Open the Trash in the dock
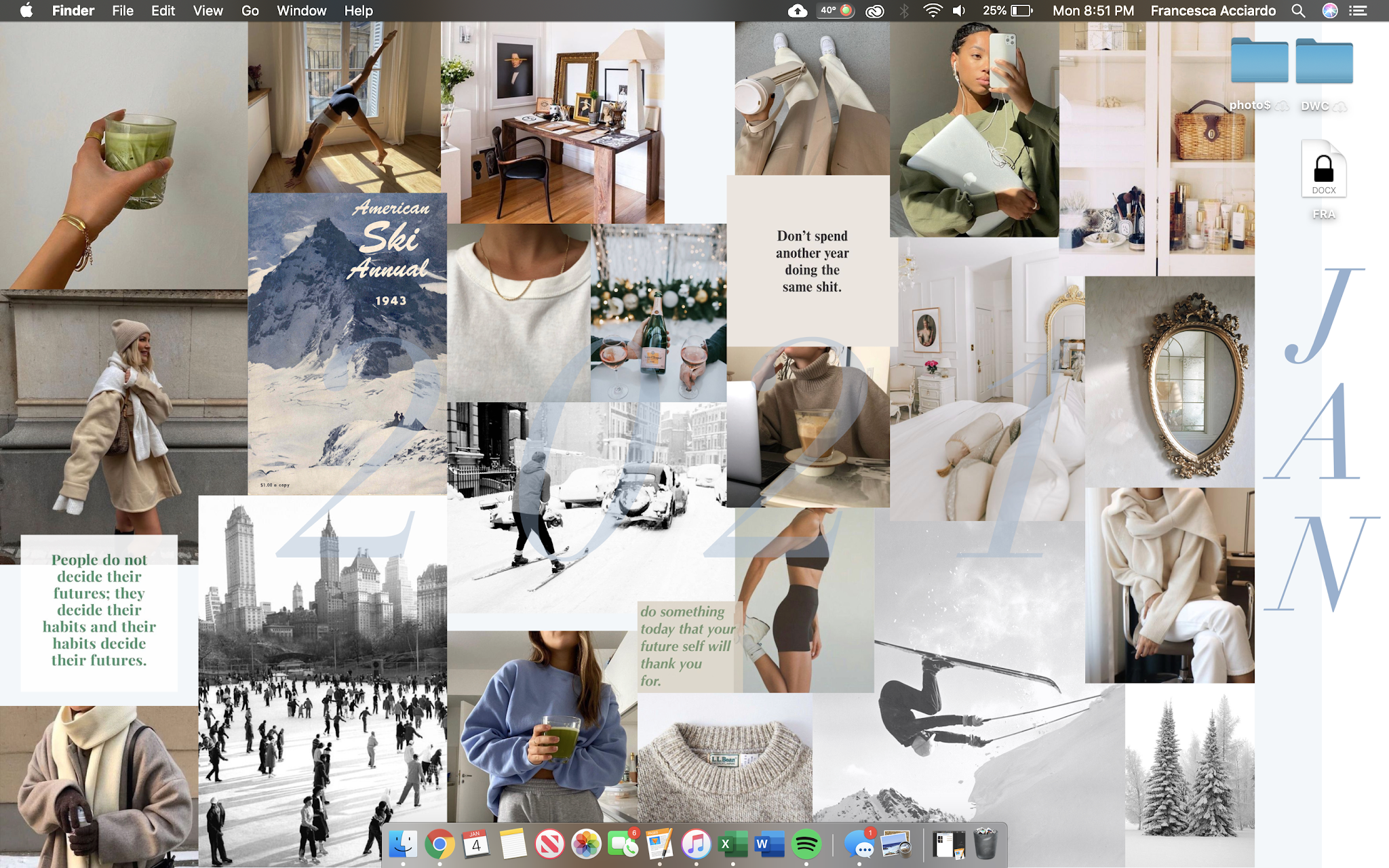 pyautogui.click(x=985, y=844)
